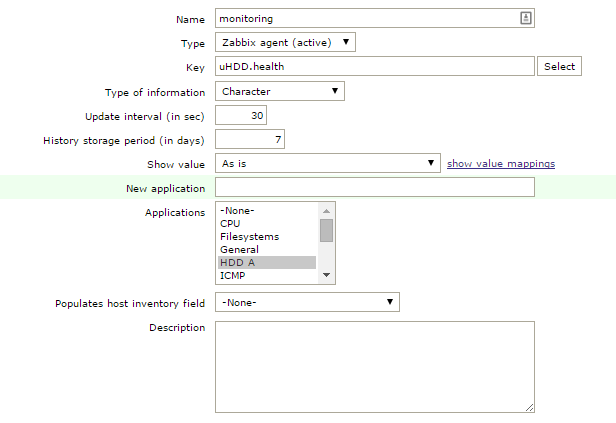Click the Update interval field

pyautogui.click(x=241, y=115)
